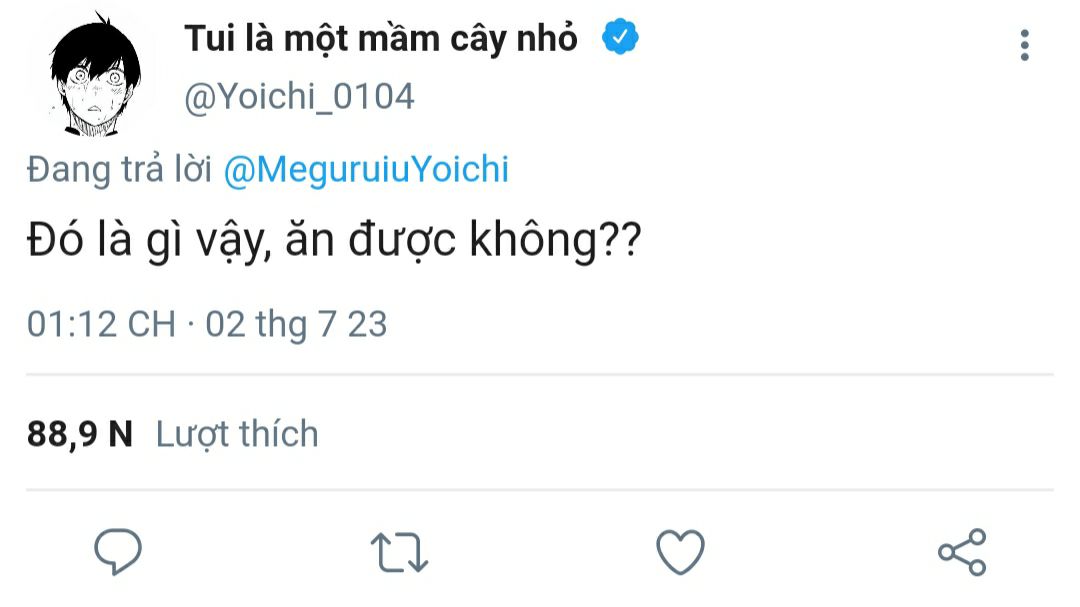Open the three-dot more options menu
This screenshot has height=607, width=1080.
[x=1025, y=45]
